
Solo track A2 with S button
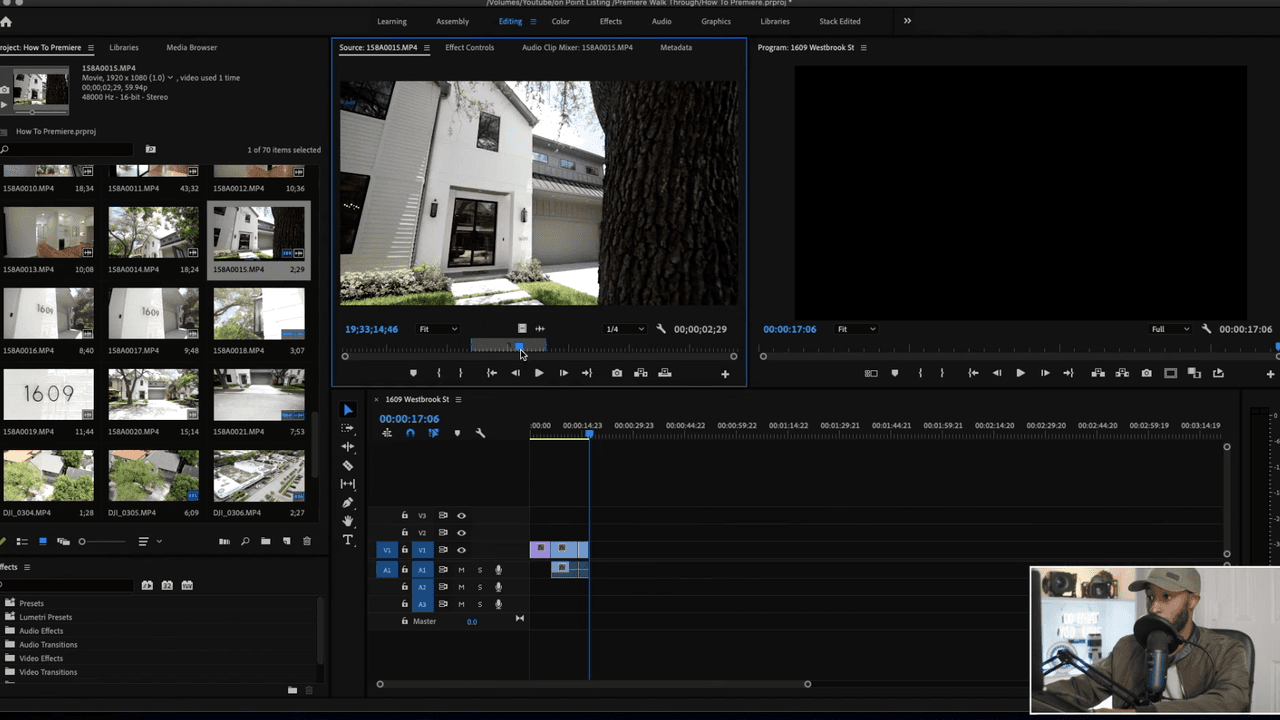pyautogui.click(x=479, y=587)
